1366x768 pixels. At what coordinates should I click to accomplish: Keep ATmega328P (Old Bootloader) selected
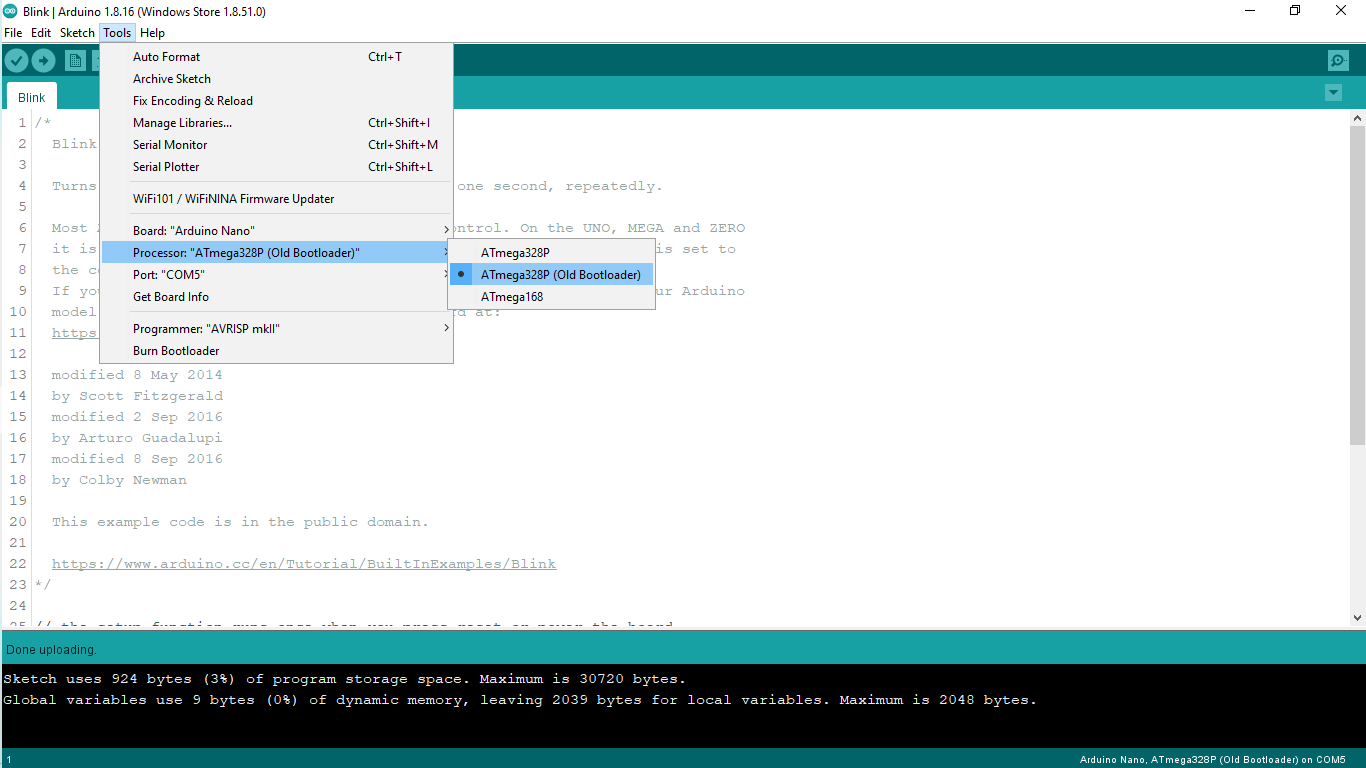point(561,274)
